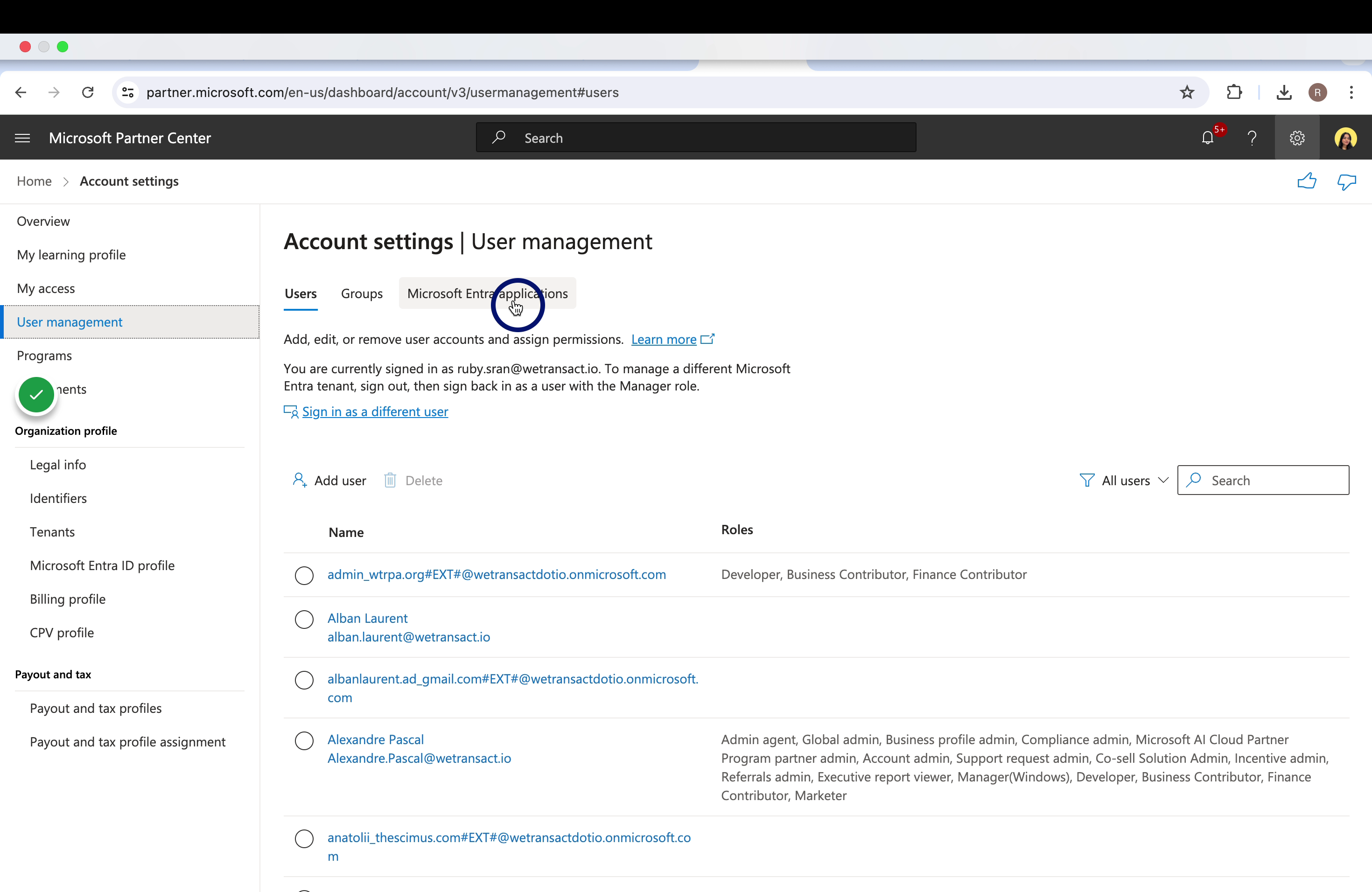Click the thumbs up feedback icon
1372x892 pixels.
[x=1307, y=181]
